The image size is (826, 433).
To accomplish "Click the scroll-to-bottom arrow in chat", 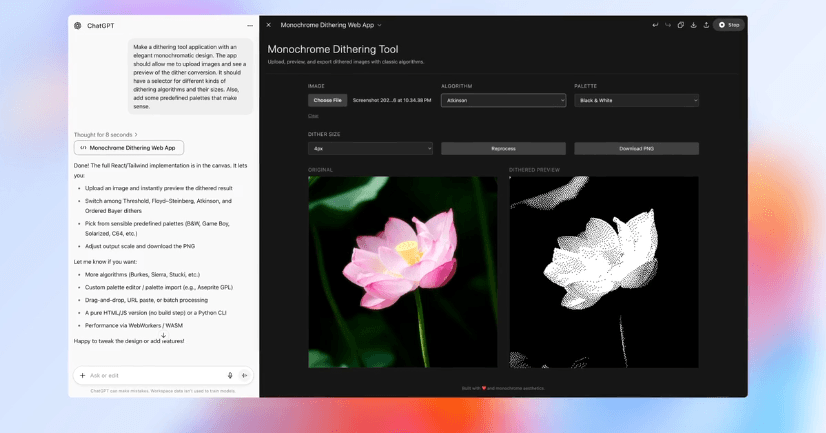I will 163,335.
